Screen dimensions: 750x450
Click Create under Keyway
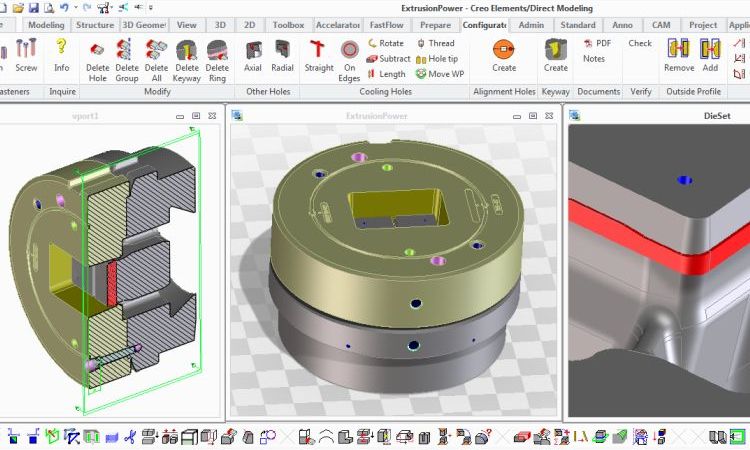pos(556,56)
